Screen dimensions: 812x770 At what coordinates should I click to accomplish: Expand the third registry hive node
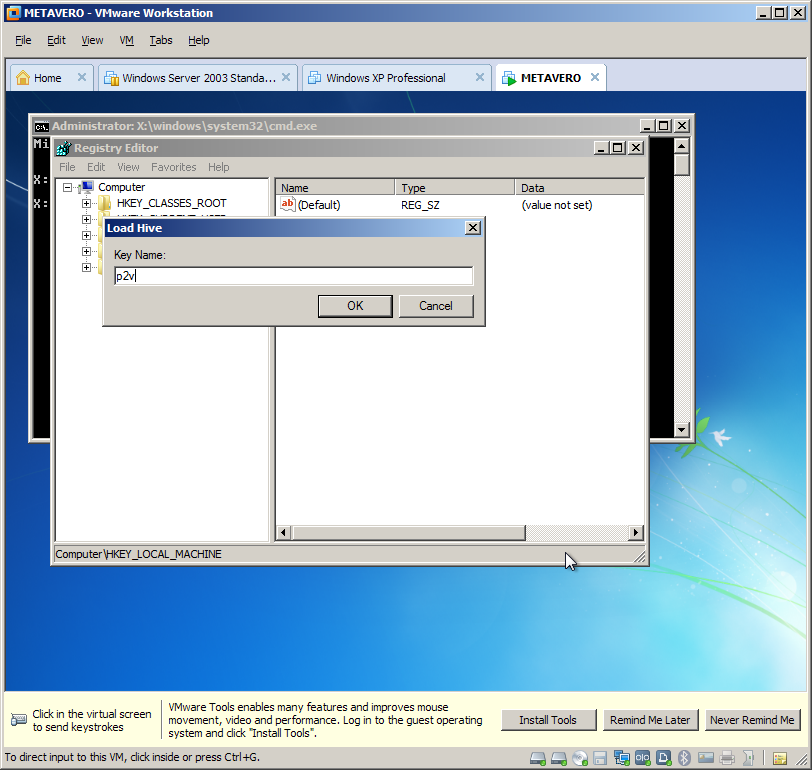click(x=86, y=235)
